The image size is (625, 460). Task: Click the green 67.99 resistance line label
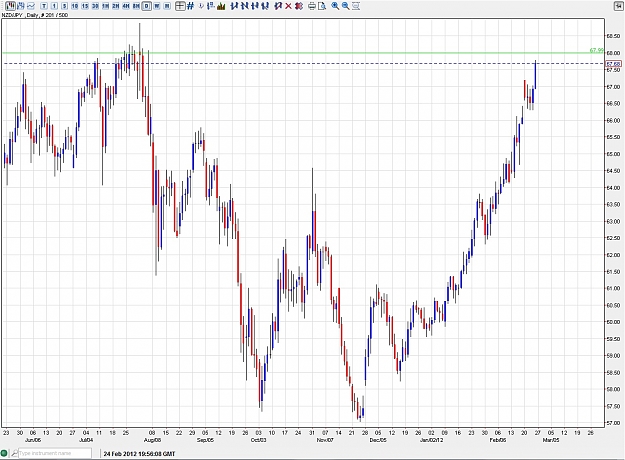tap(596, 50)
